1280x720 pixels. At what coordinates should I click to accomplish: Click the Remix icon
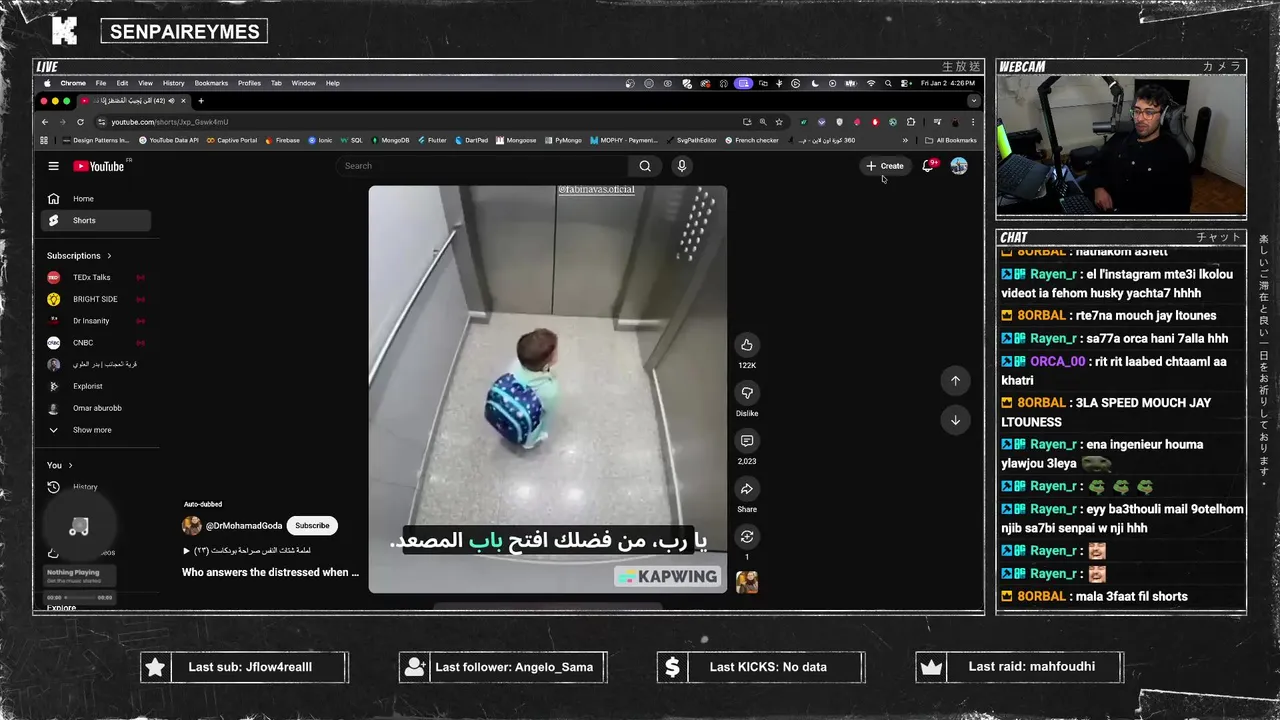pos(747,537)
